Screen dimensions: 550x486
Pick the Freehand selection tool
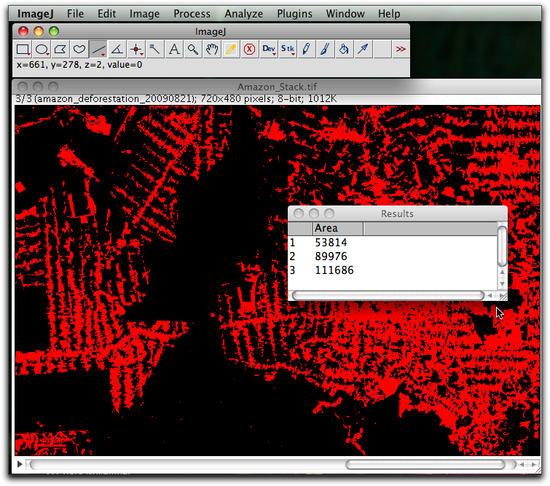[79, 49]
